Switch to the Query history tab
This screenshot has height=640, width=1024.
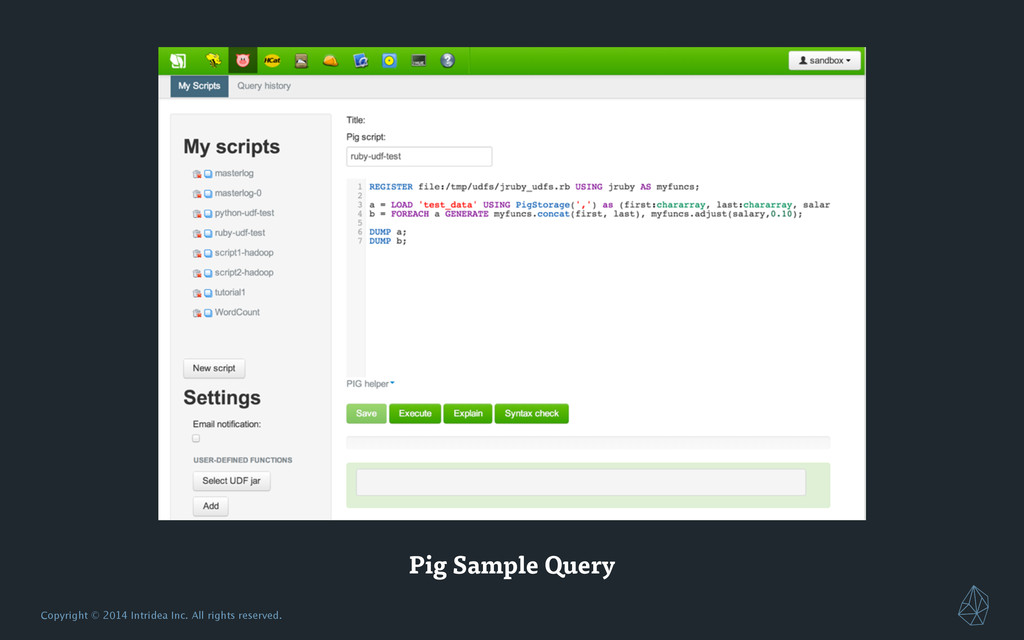tap(264, 86)
